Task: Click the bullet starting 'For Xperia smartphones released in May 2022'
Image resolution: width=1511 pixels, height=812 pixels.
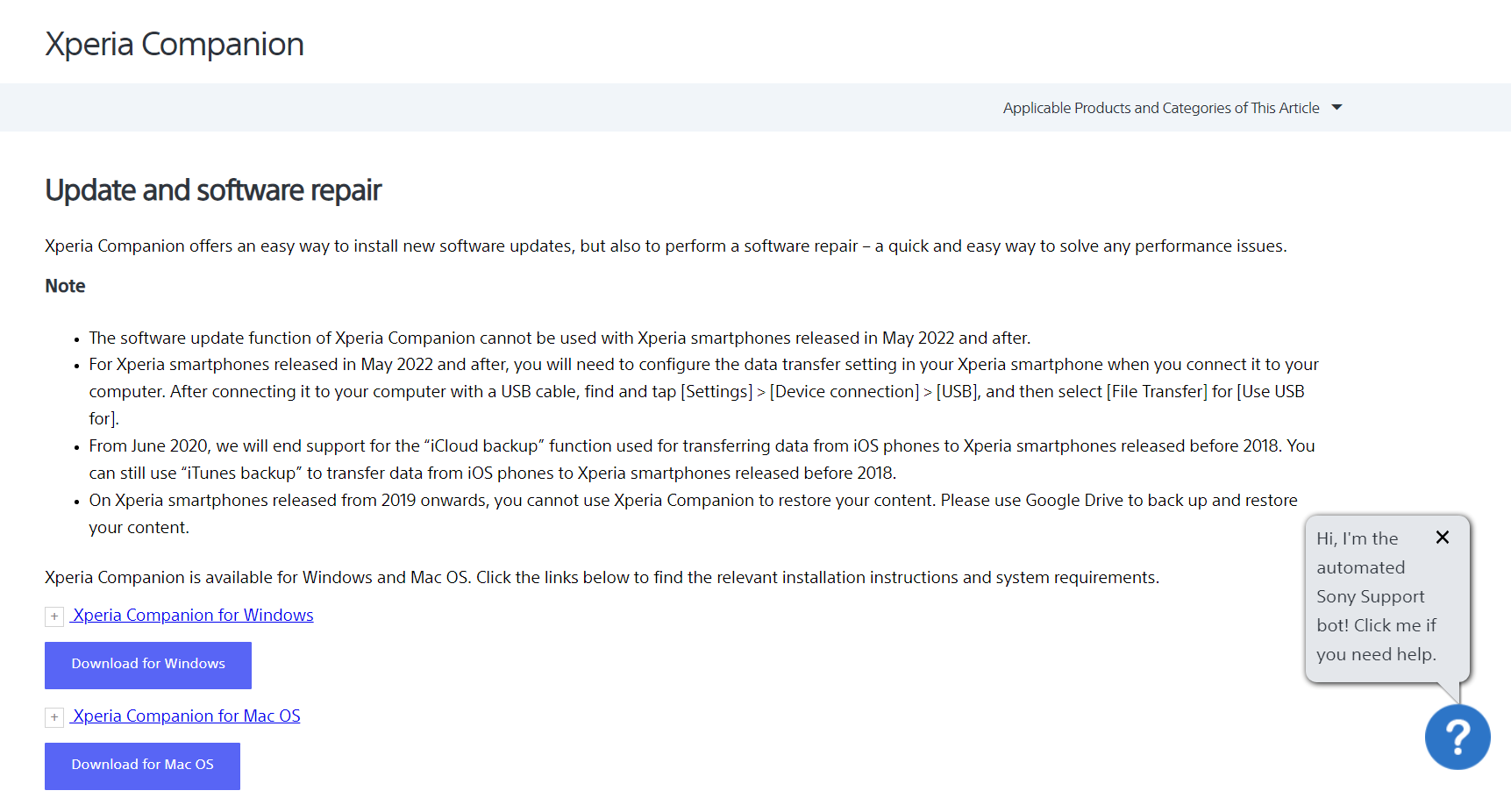Action: [x=703, y=391]
